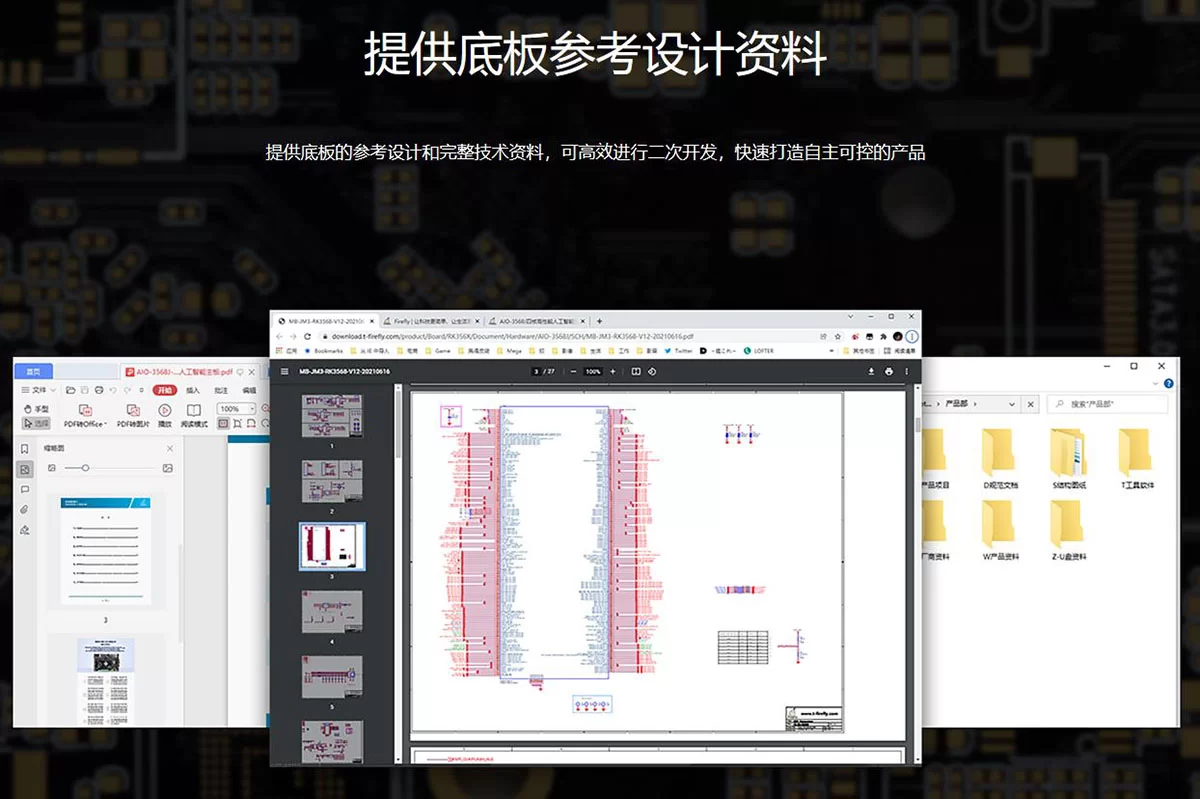Bookmark this page with the star icon
Screen dimensions: 1200x799
pyautogui.click(x=838, y=337)
